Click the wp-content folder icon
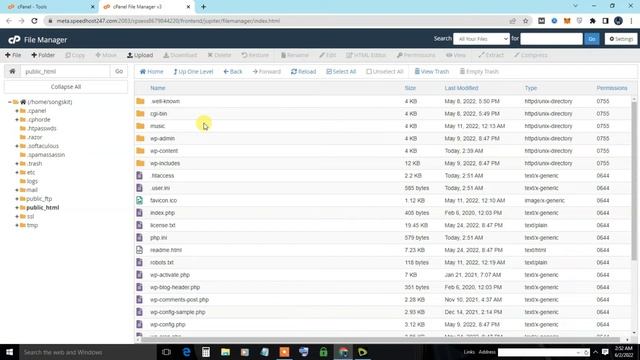 point(140,151)
